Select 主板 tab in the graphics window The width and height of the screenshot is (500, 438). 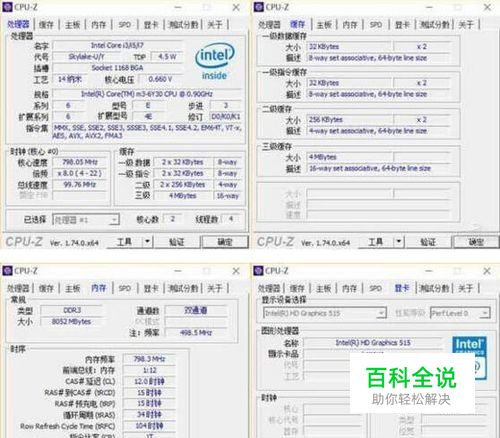(323, 288)
